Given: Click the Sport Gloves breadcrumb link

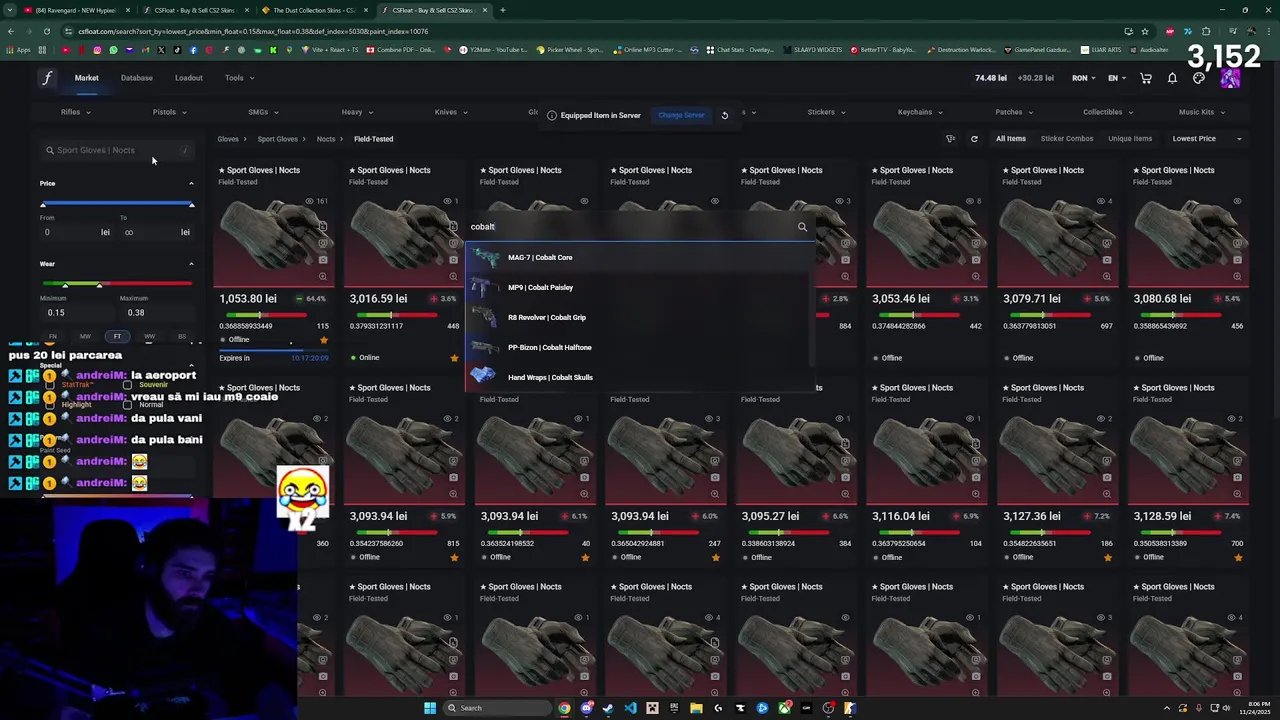Looking at the screenshot, I should (278, 139).
